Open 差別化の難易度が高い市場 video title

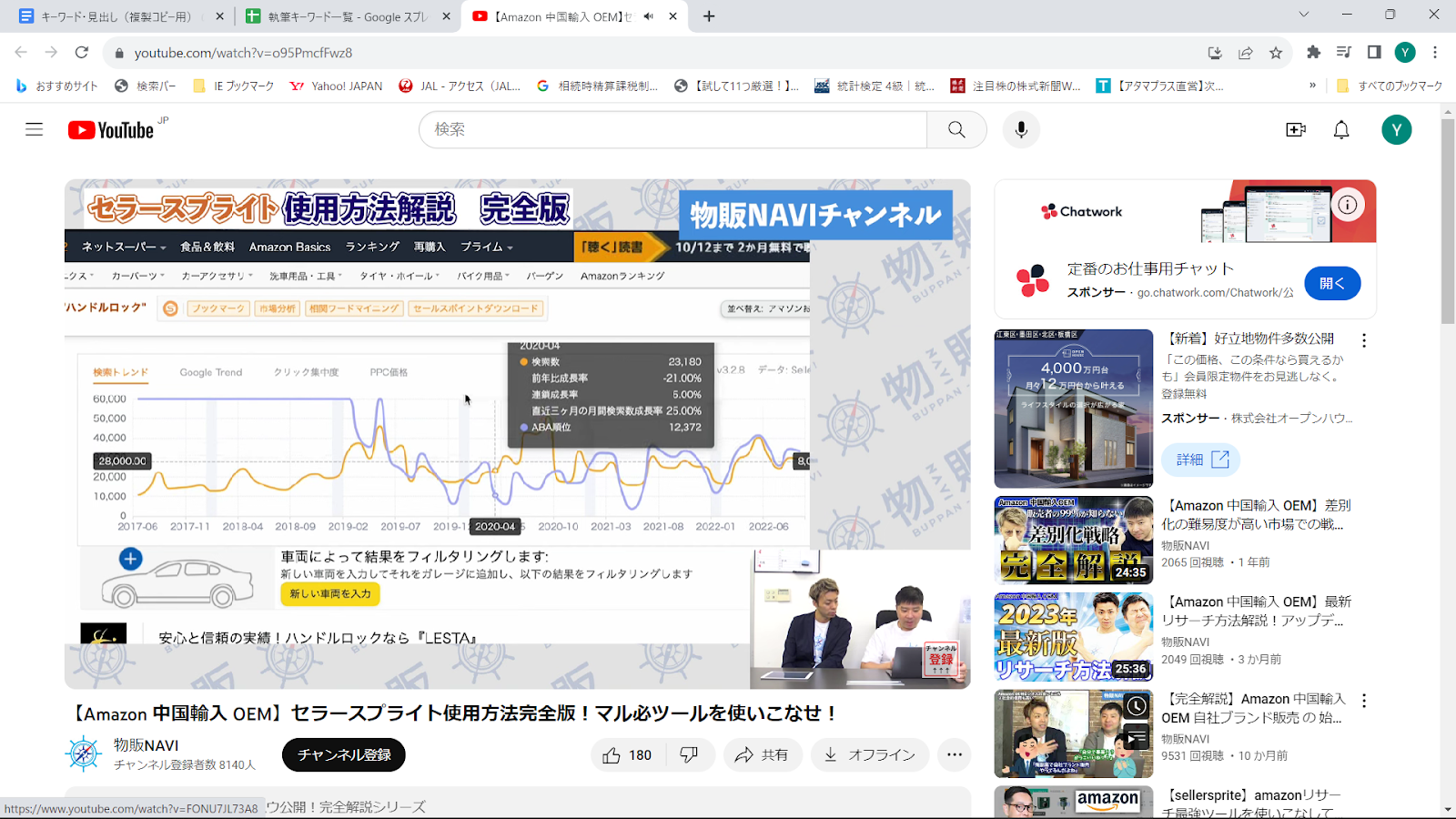click(1256, 514)
